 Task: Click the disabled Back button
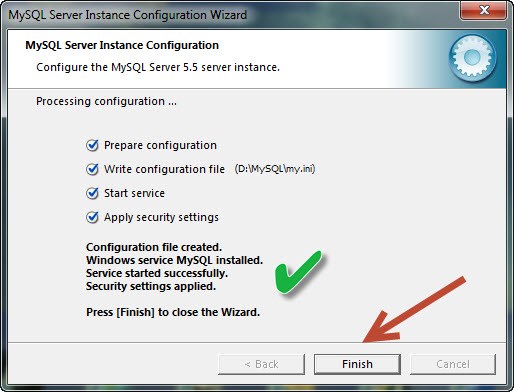point(261,364)
